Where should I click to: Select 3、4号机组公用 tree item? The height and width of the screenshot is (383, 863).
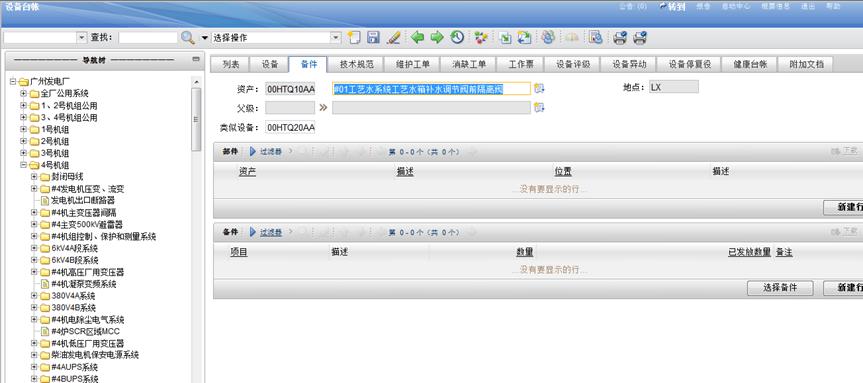point(69,117)
